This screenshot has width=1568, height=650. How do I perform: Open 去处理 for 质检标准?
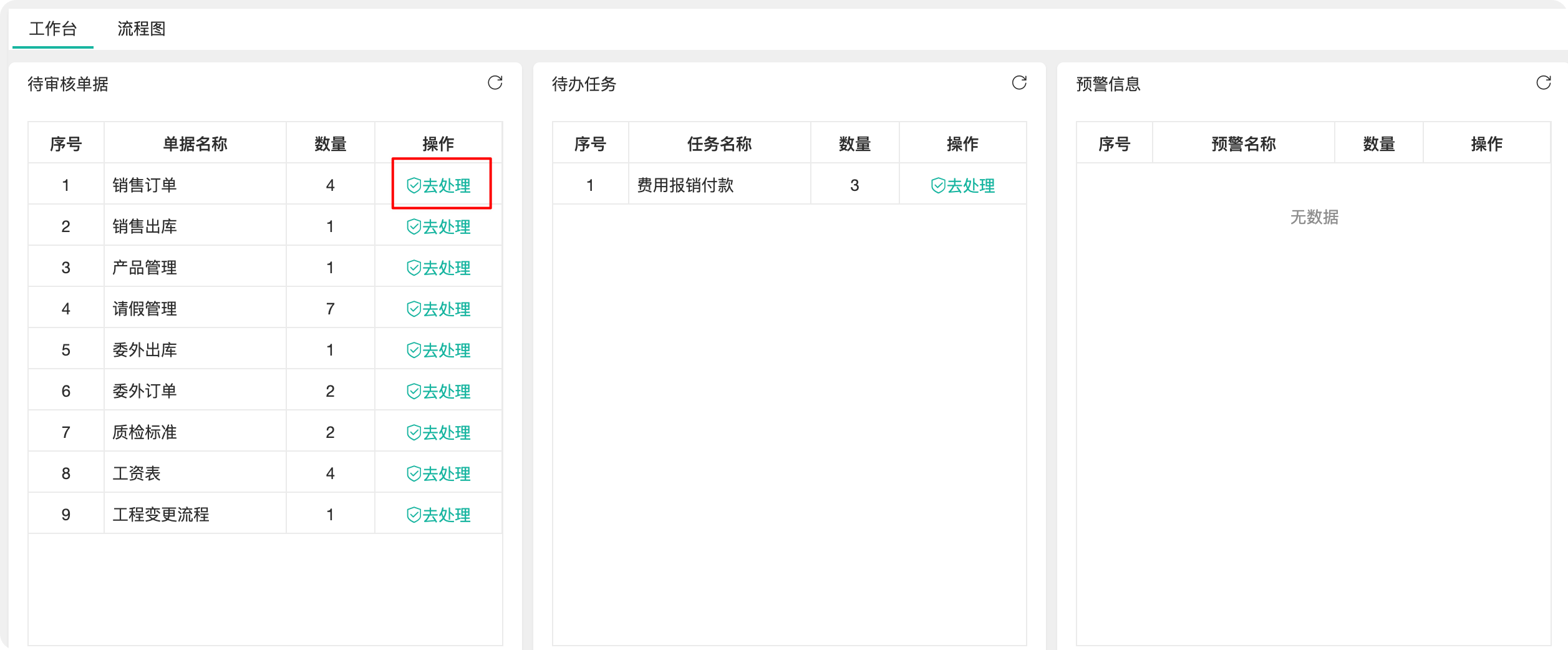(439, 432)
